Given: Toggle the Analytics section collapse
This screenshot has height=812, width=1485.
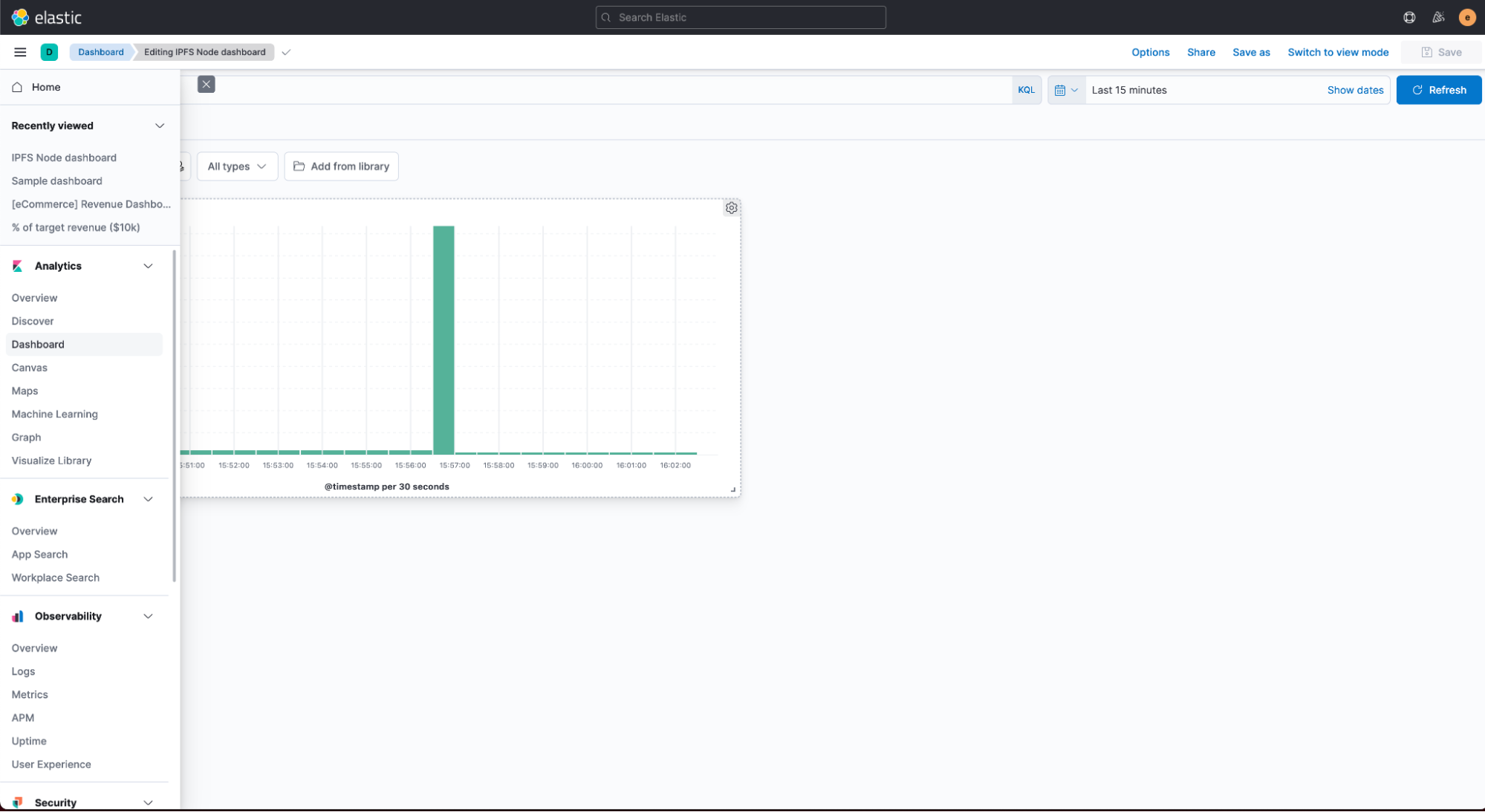Looking at the screenshot, I should pyautogui.click(x=148, y=265).
